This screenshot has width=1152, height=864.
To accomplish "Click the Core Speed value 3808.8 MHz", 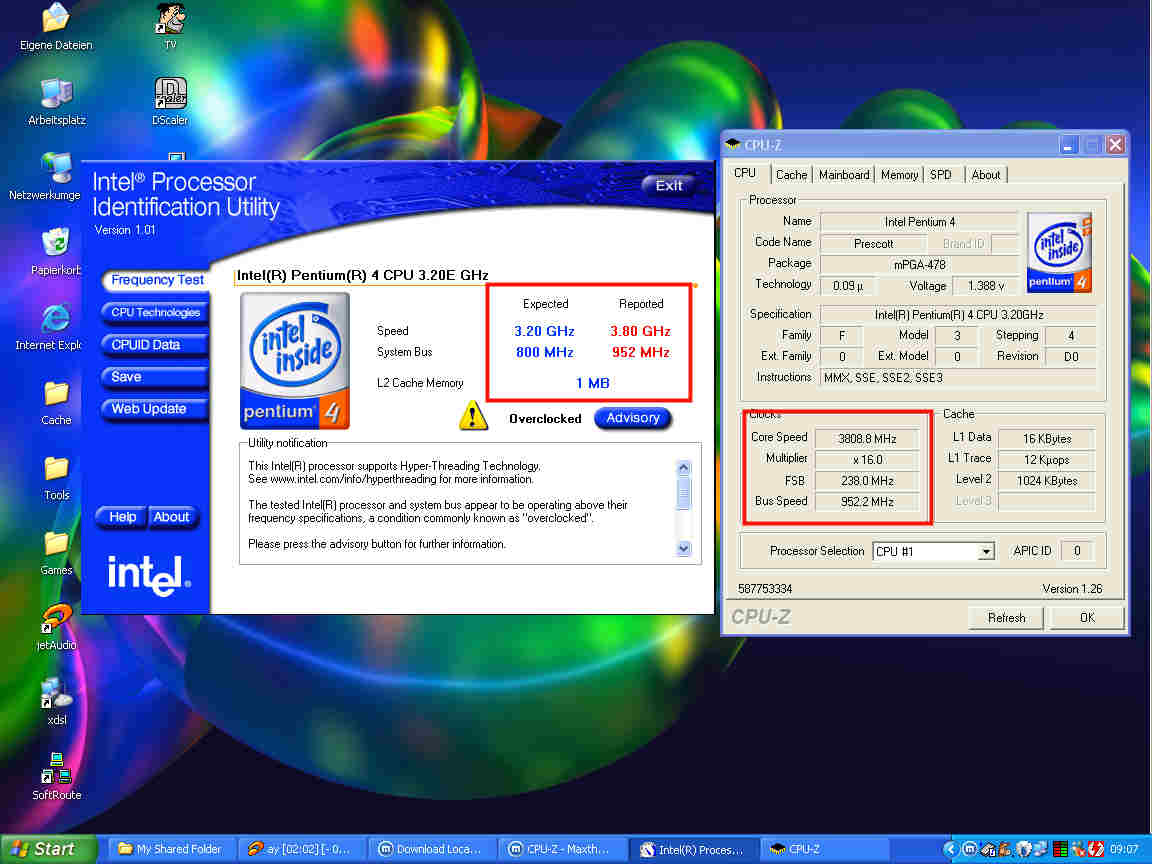I will (x=867, y=439).
